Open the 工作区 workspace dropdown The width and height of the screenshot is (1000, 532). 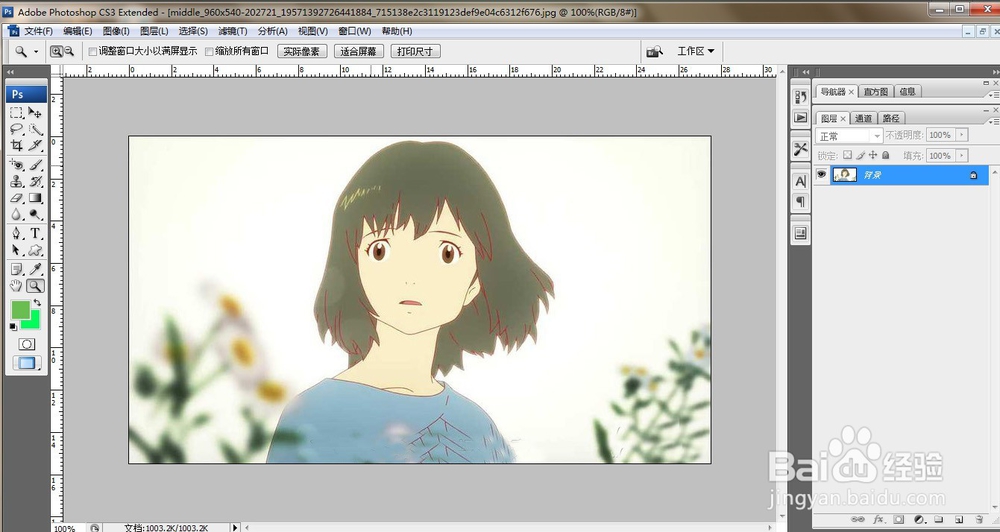[x=696, y=51]
